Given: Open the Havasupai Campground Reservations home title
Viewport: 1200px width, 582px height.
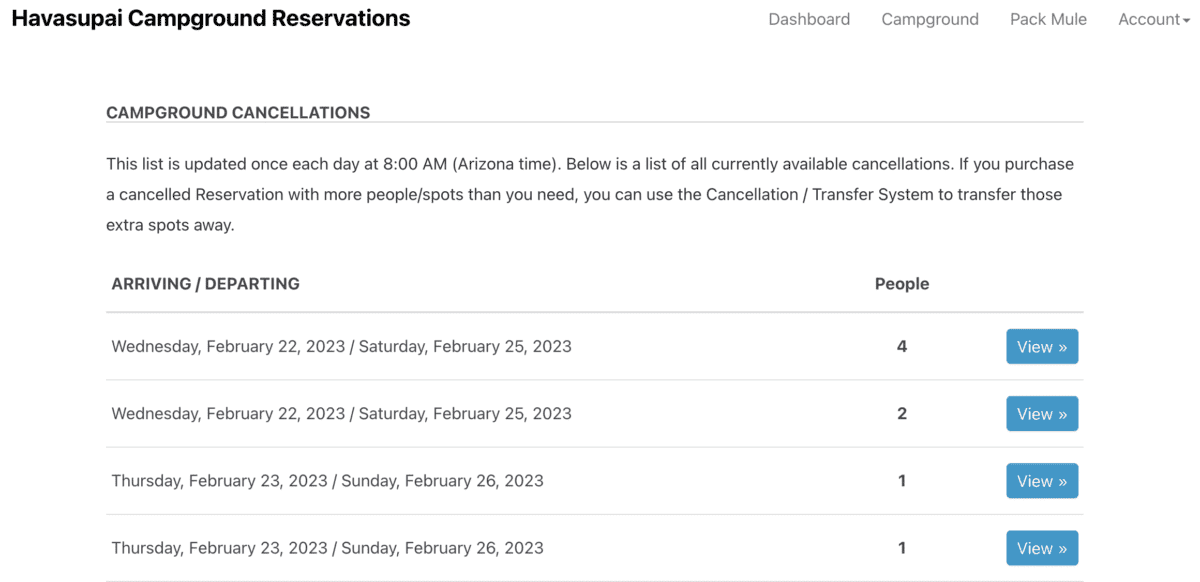Looking at the screenshot, I should click(x=211, y=18).
